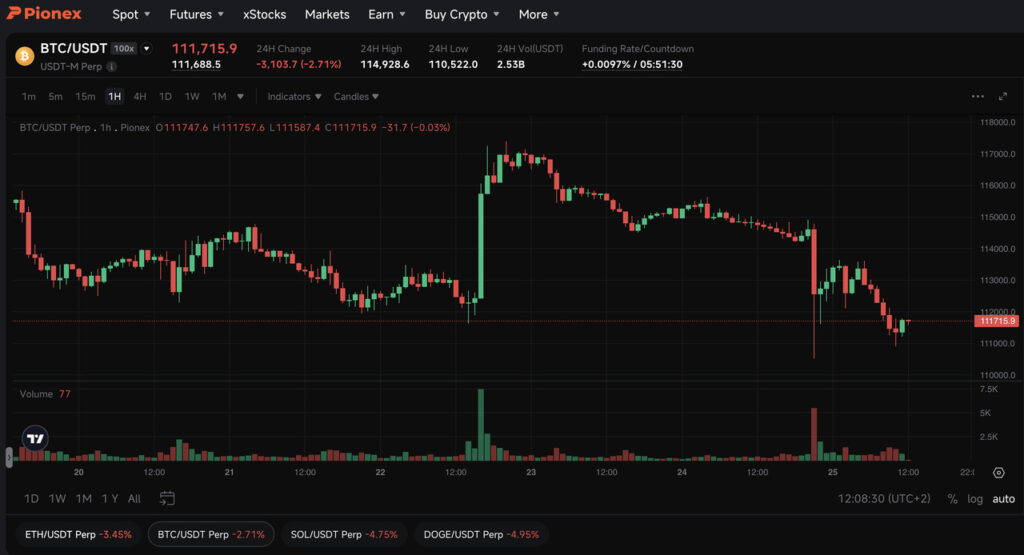
Task: Click the Funding Rate/Countdown value
Action: 632,65
